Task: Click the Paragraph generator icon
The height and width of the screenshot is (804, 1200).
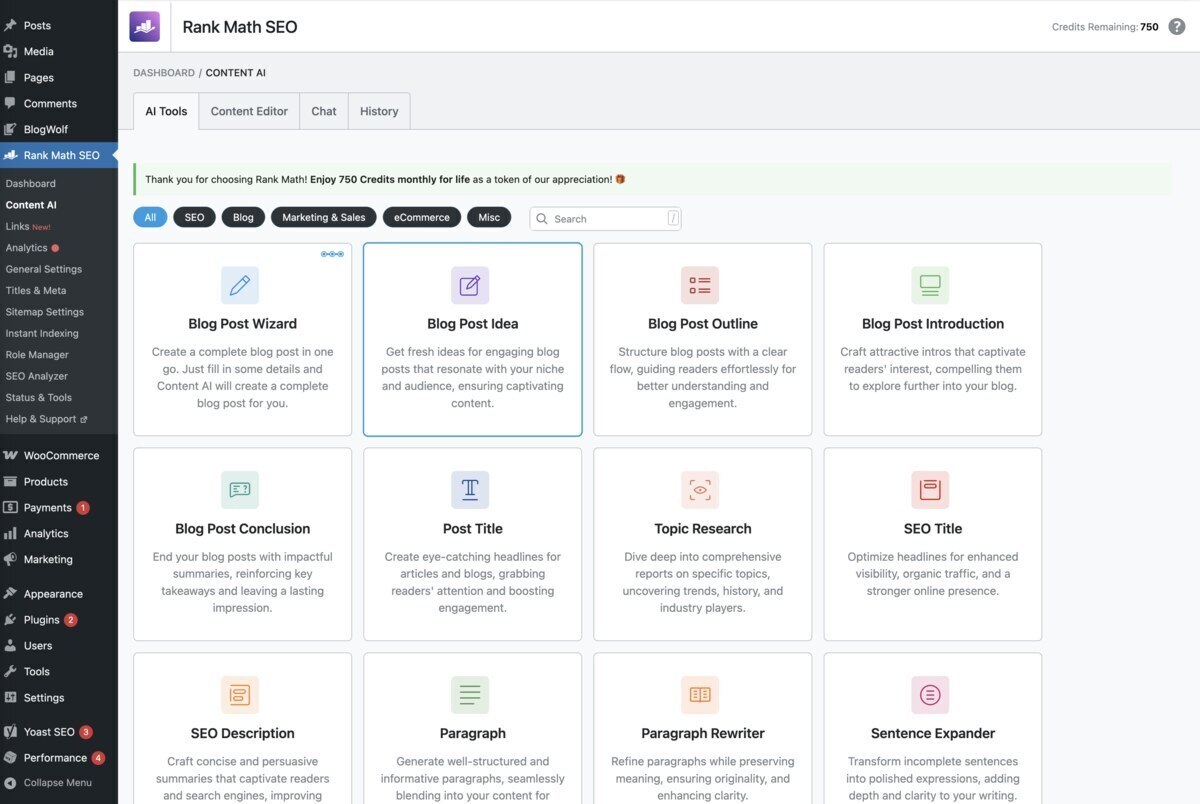Action: tap(470, 694)
